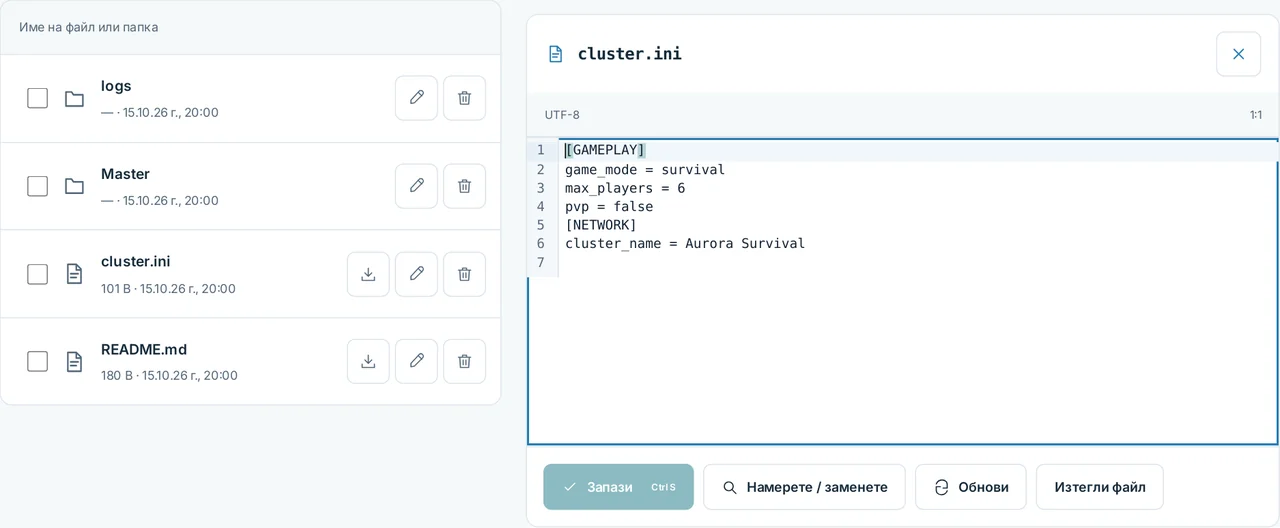Edit README.md using the pencil icon
1280x528 pixels.
(x=416, y=361)
